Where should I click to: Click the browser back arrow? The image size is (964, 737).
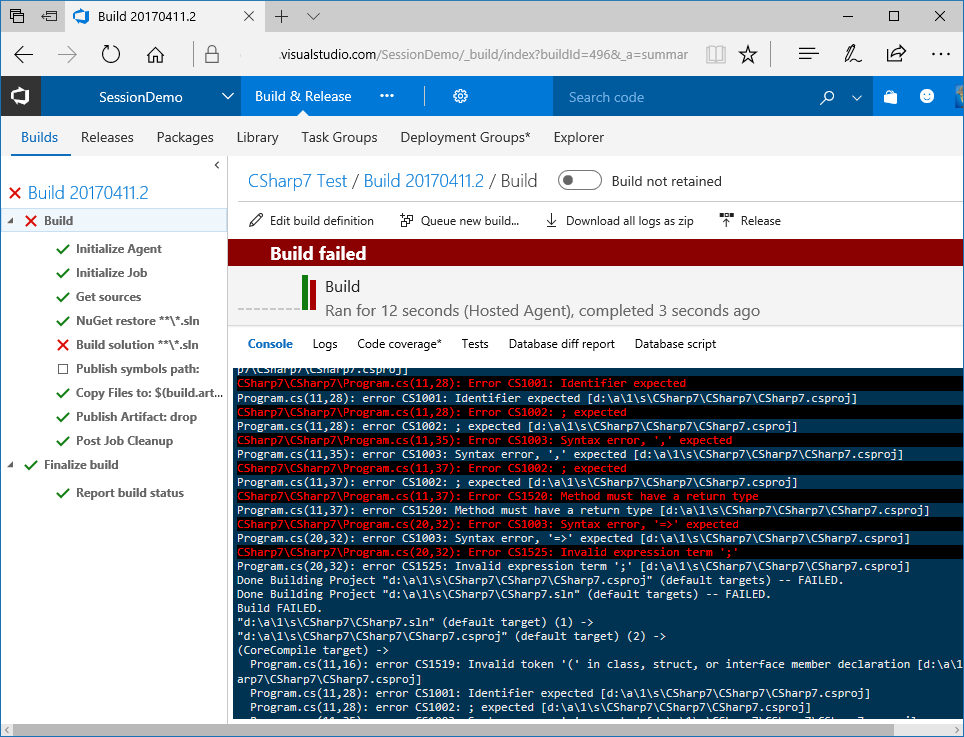click(x=23, y=55)
